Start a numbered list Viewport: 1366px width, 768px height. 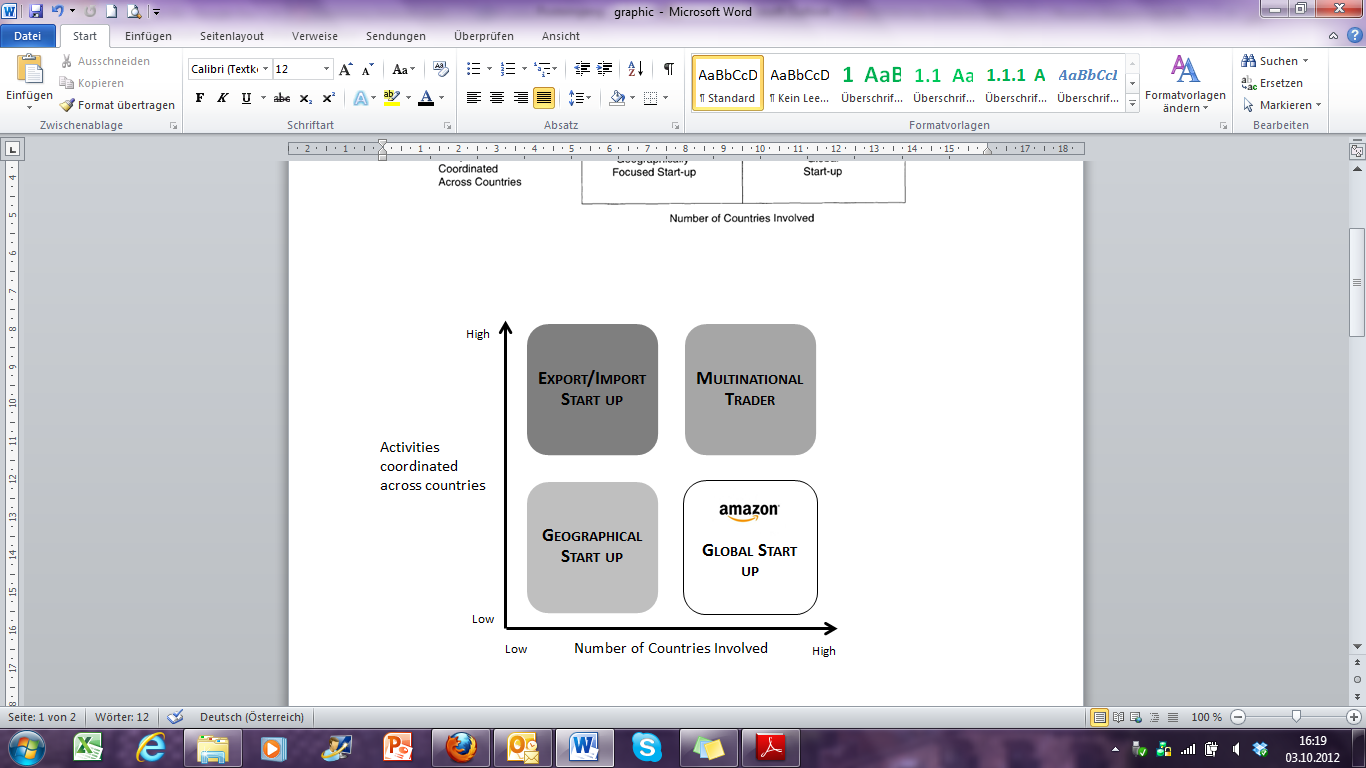[507, 69]
